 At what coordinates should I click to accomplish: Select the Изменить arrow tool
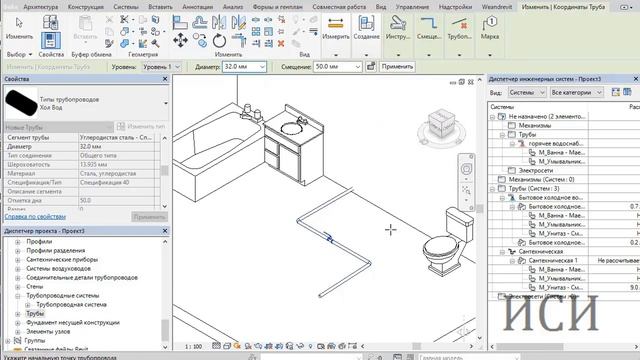(19, 27)
